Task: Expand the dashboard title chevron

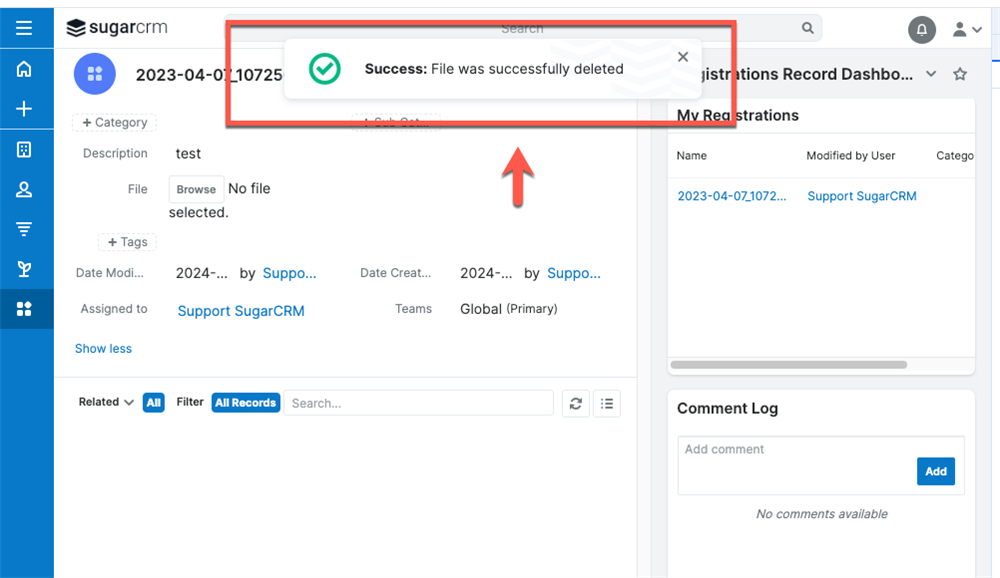Action: click(931, 74)
